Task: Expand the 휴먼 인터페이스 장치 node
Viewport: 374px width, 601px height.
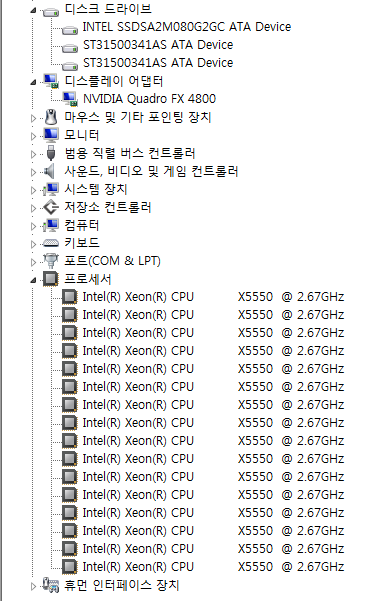Action: [x=34, y=586]
